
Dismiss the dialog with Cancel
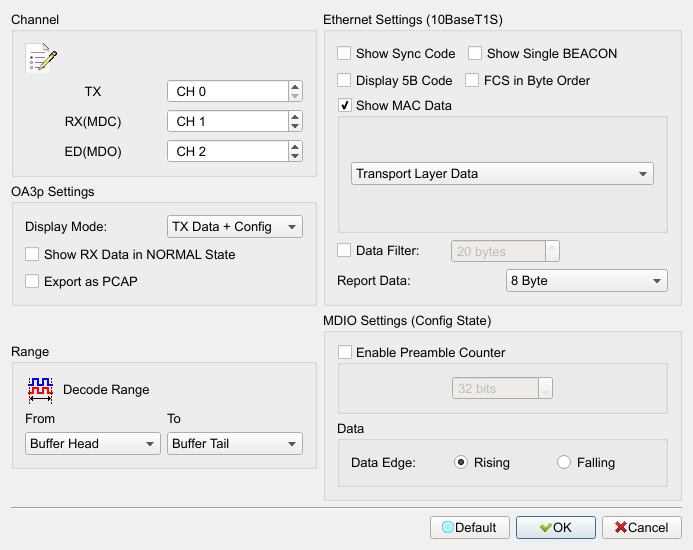point(642,527)
